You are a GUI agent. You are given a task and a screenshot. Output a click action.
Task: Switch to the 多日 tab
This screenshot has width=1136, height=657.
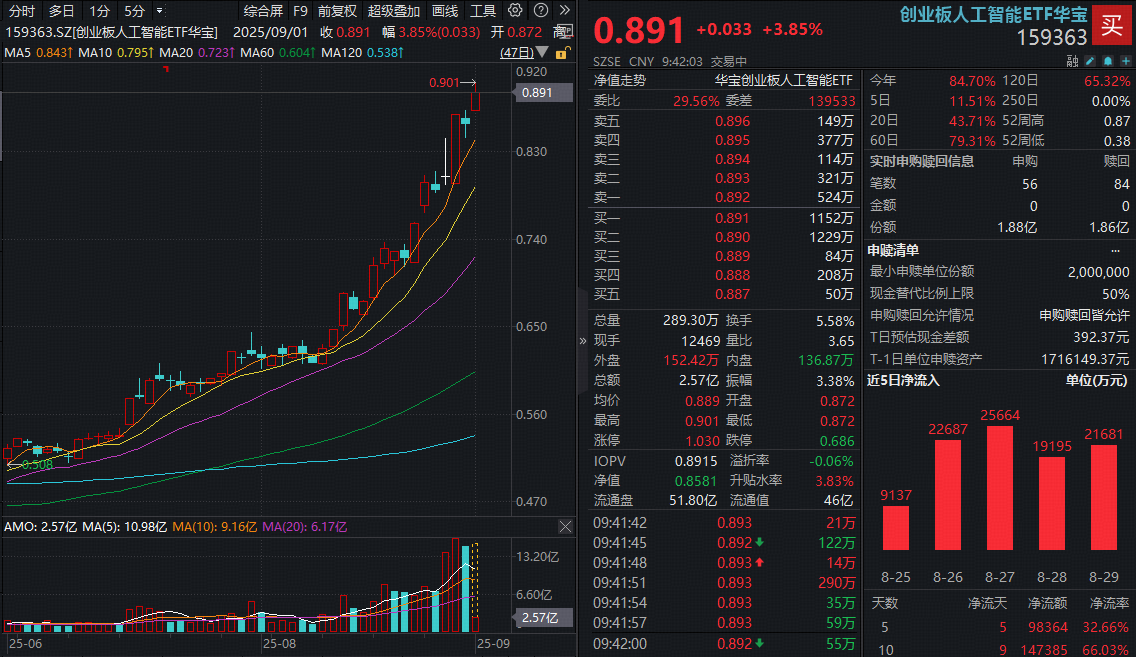(x=61, y=11)
